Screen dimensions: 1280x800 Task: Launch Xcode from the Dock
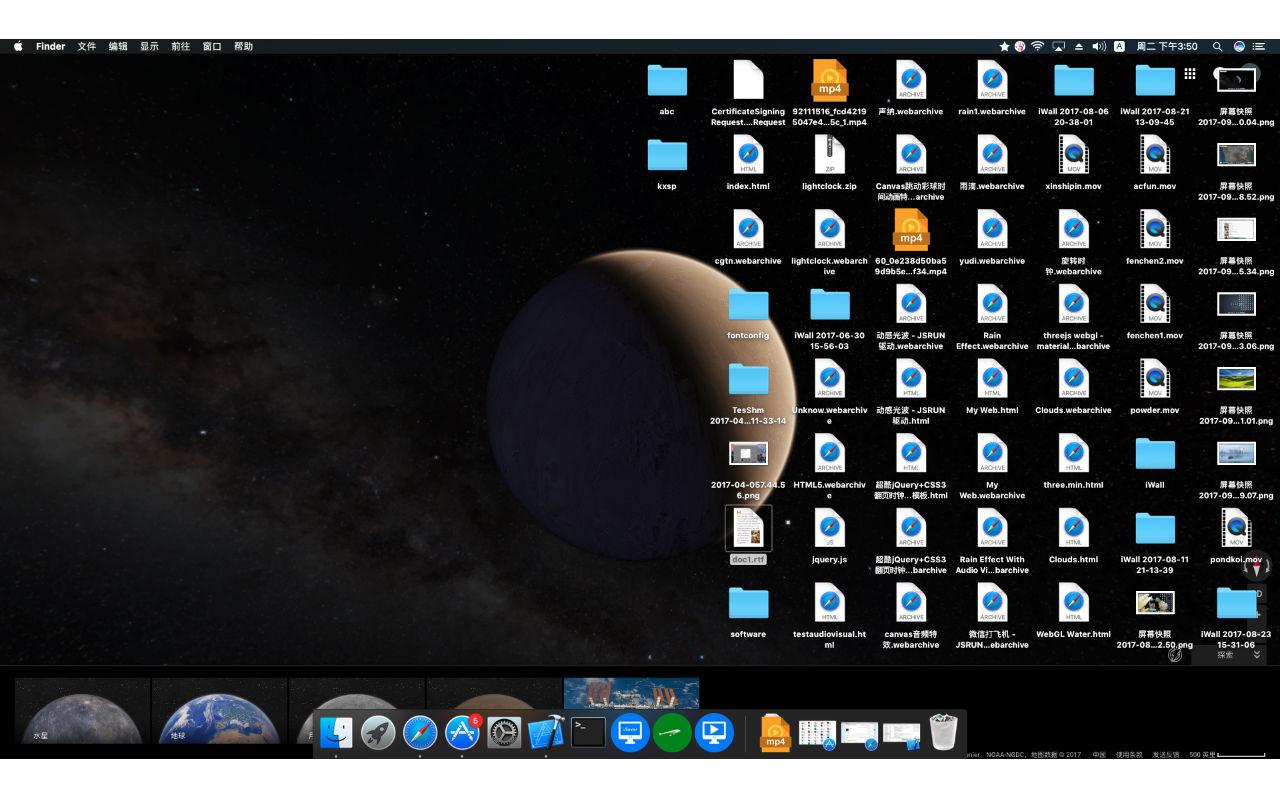545,732
